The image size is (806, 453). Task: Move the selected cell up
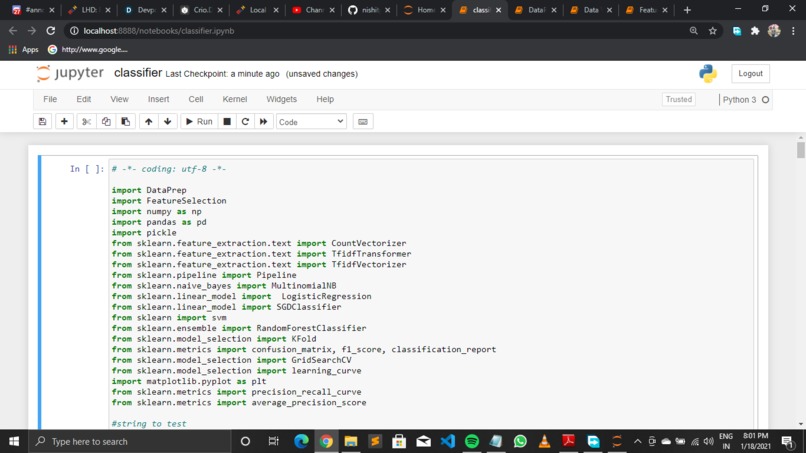[x=149, y=122]
